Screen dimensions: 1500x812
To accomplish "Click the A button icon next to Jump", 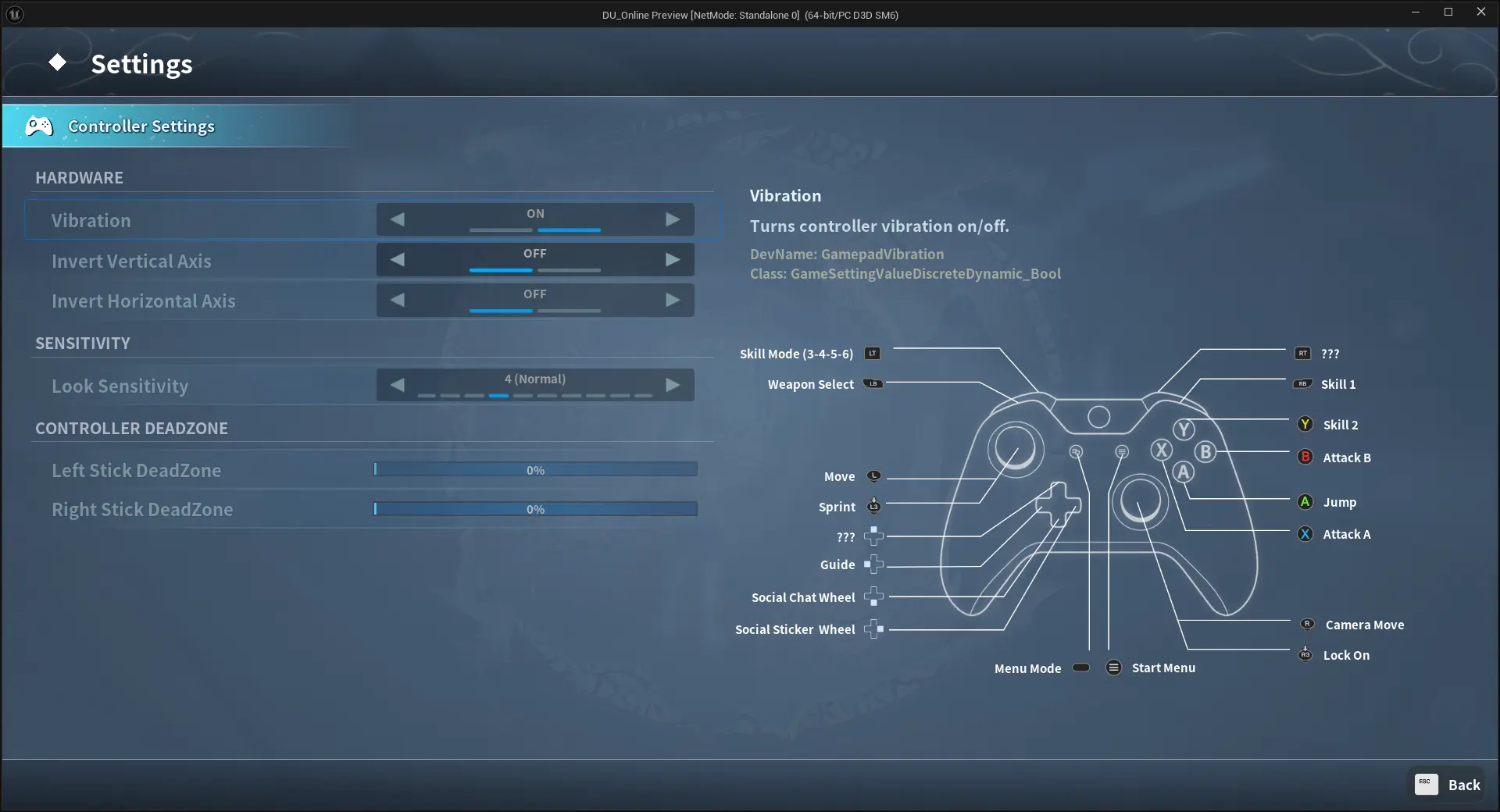I will click(x=1305, y=502).
